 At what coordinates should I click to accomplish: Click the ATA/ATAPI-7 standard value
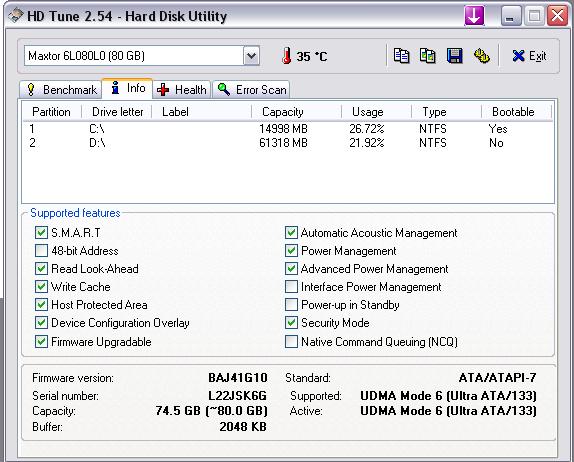(x=497, y=378)
